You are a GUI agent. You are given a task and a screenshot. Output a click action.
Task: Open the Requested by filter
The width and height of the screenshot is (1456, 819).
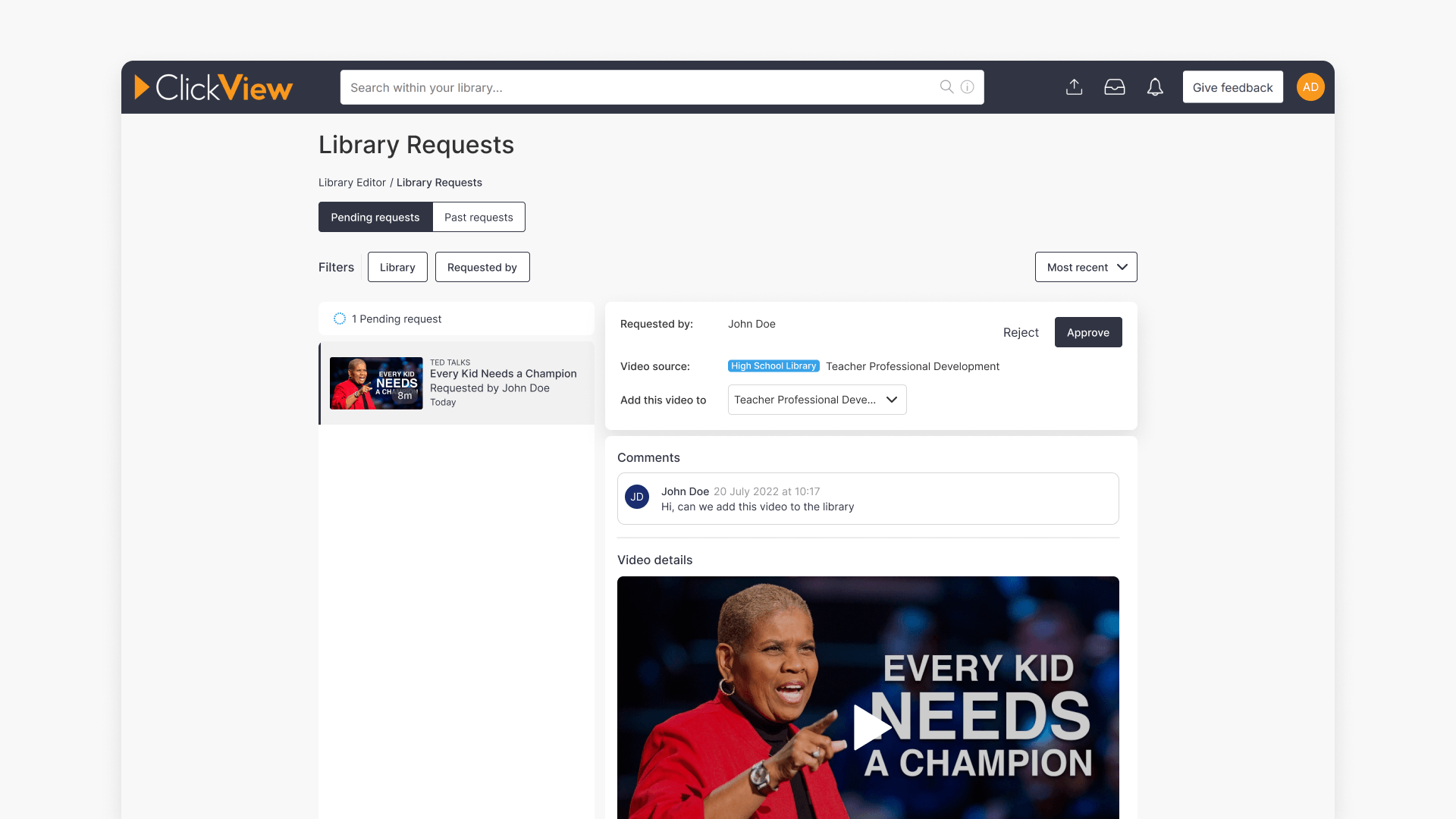coord(482,267)
